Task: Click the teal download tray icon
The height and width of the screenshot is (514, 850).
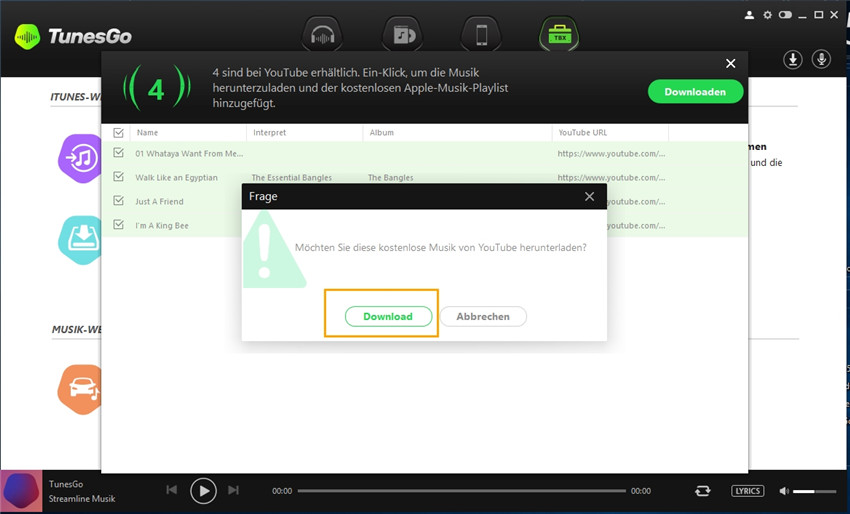Action: [81, 240]
